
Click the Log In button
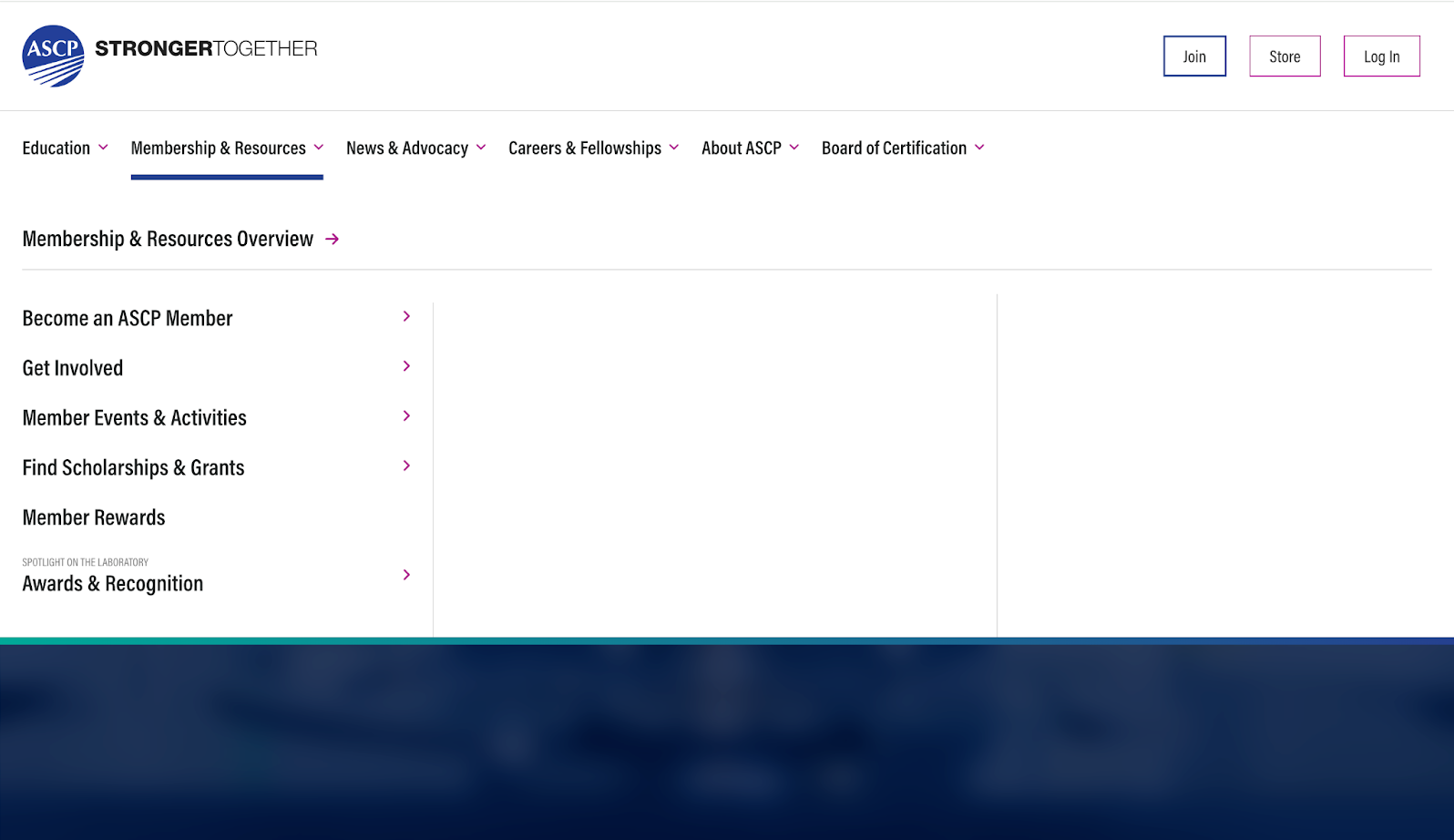1381,56
